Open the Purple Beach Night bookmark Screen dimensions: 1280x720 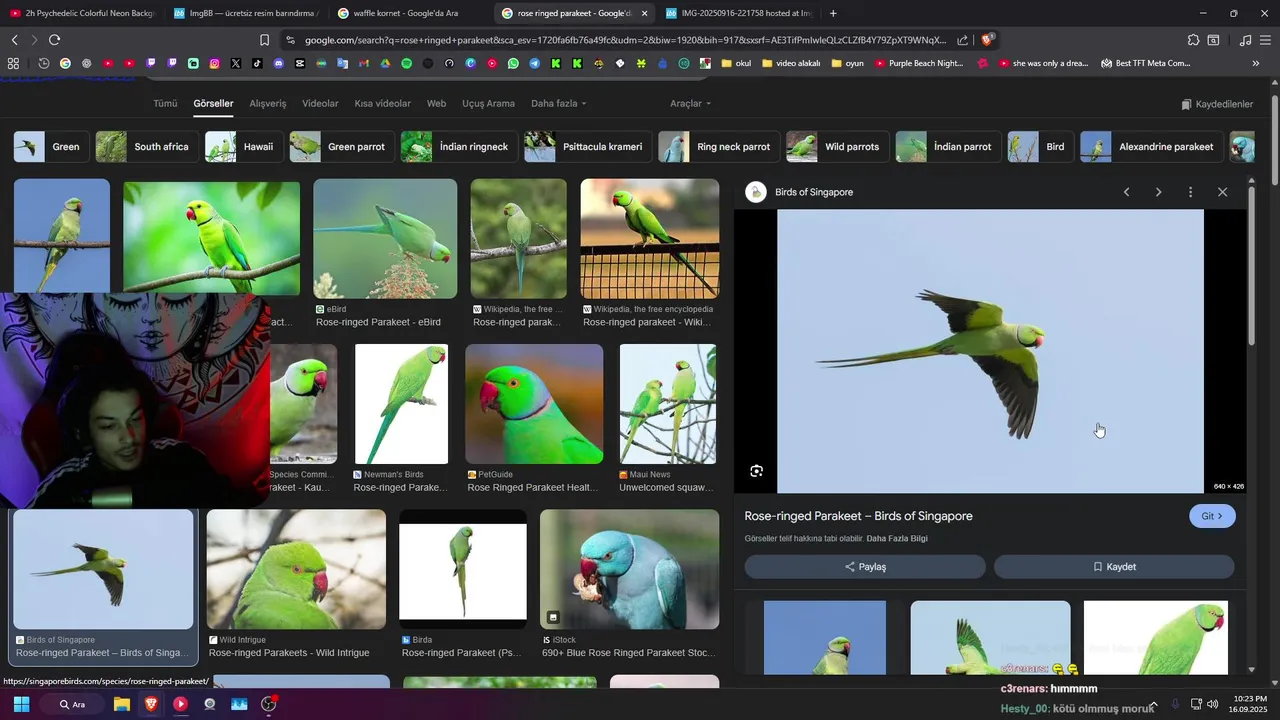[x=918, y=63]
